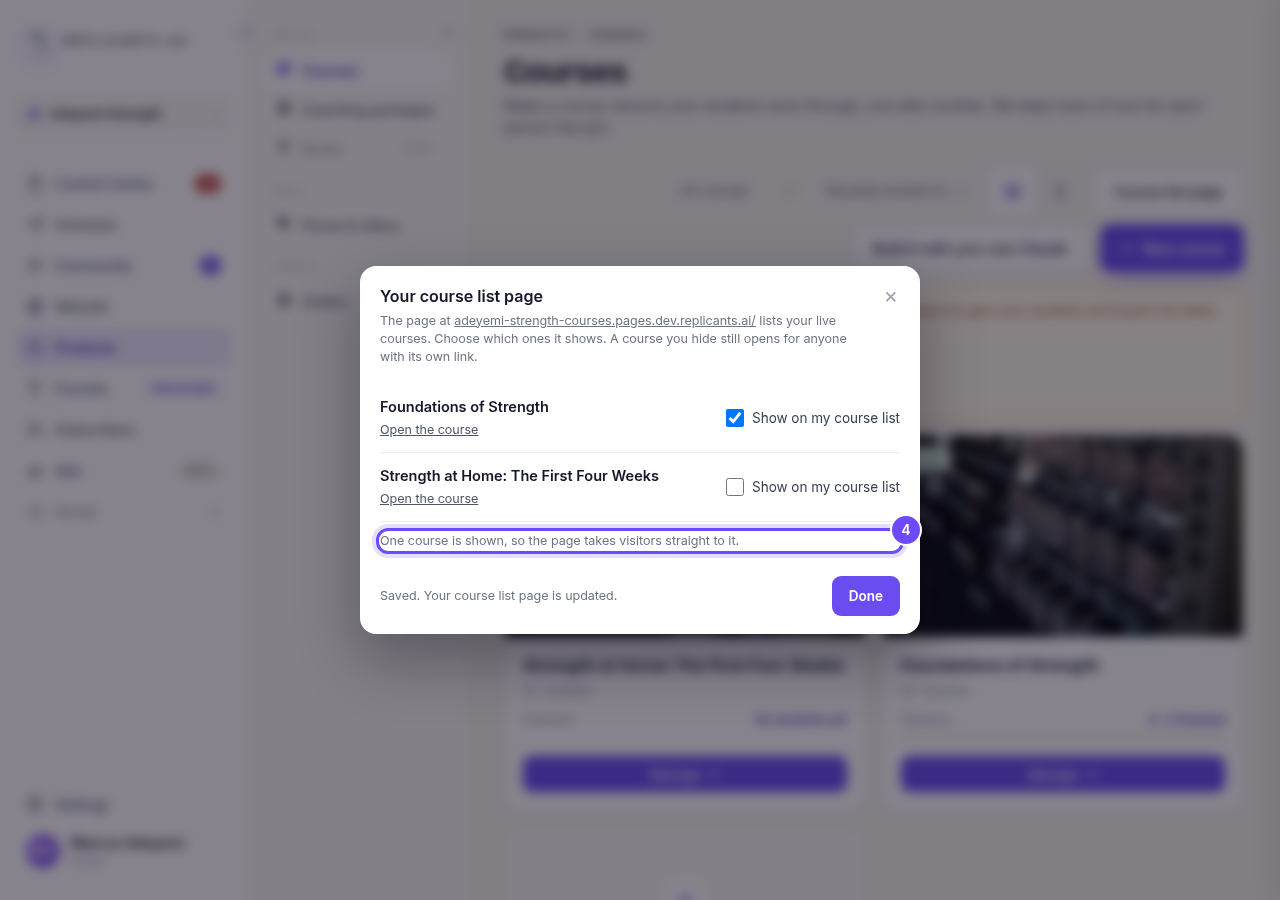Click the user avatar icon
1280x900 pixels.
(x=44, y=851)
